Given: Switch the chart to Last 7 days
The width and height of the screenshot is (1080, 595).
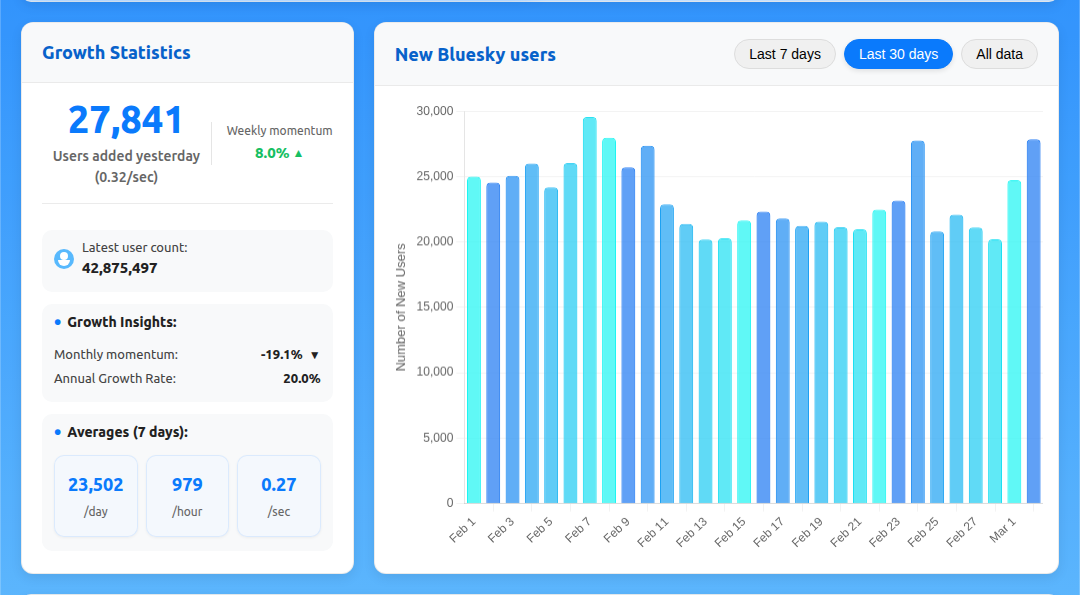Looking at the screenshot, I should coord(784,54).
